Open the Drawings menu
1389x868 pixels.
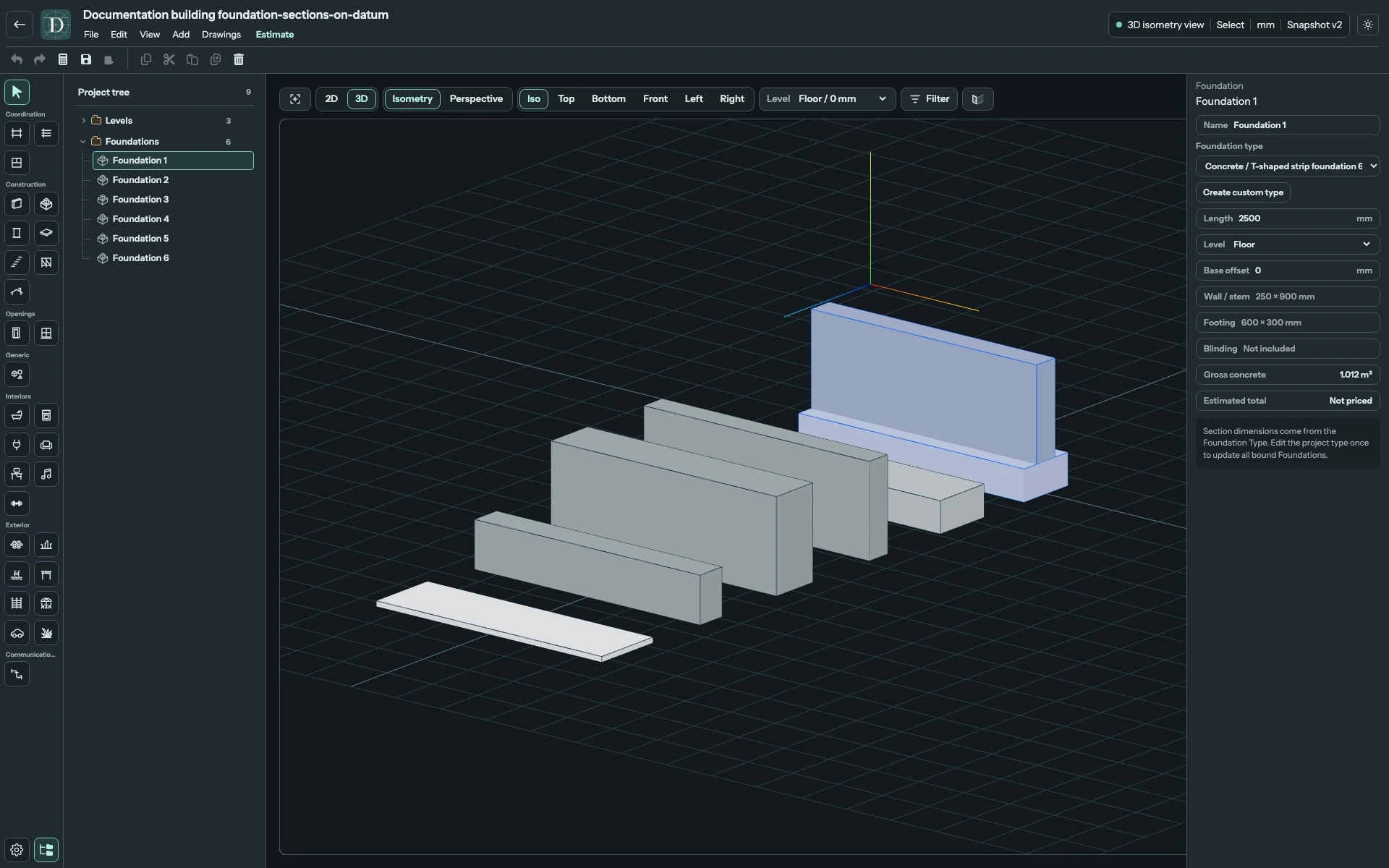221,35
